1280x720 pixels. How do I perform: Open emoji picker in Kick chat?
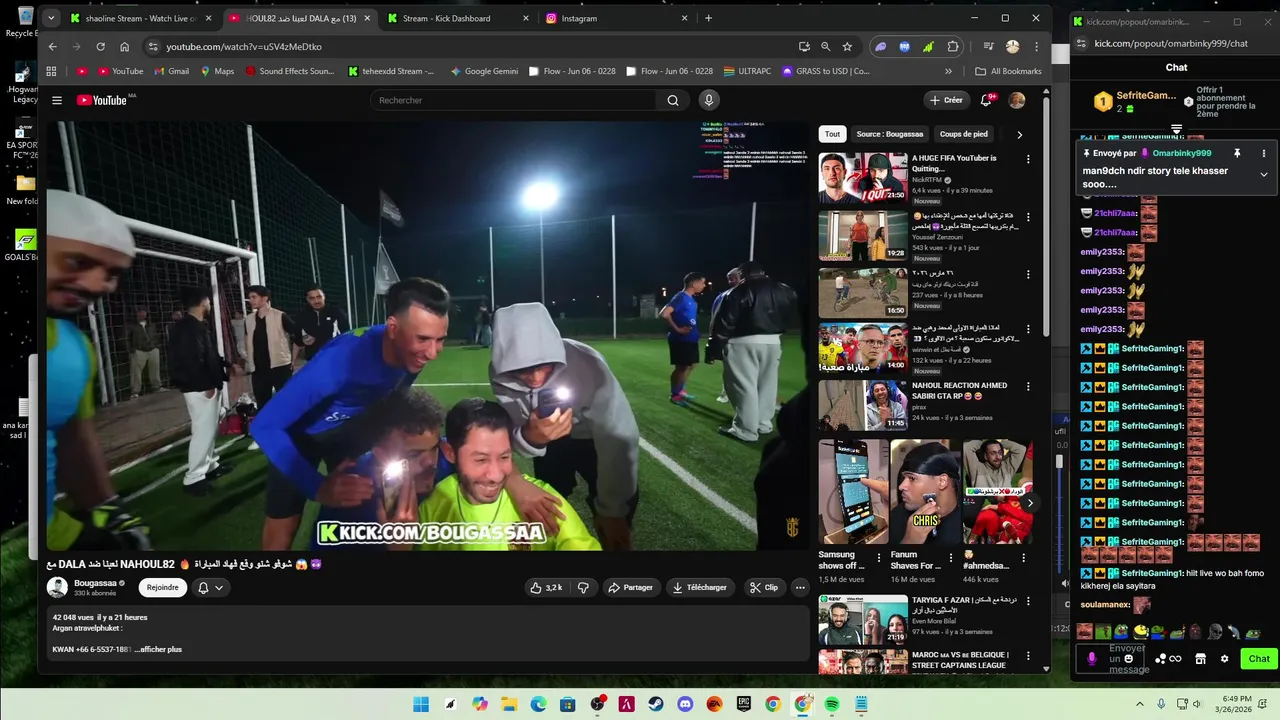tap(1129, 659)
